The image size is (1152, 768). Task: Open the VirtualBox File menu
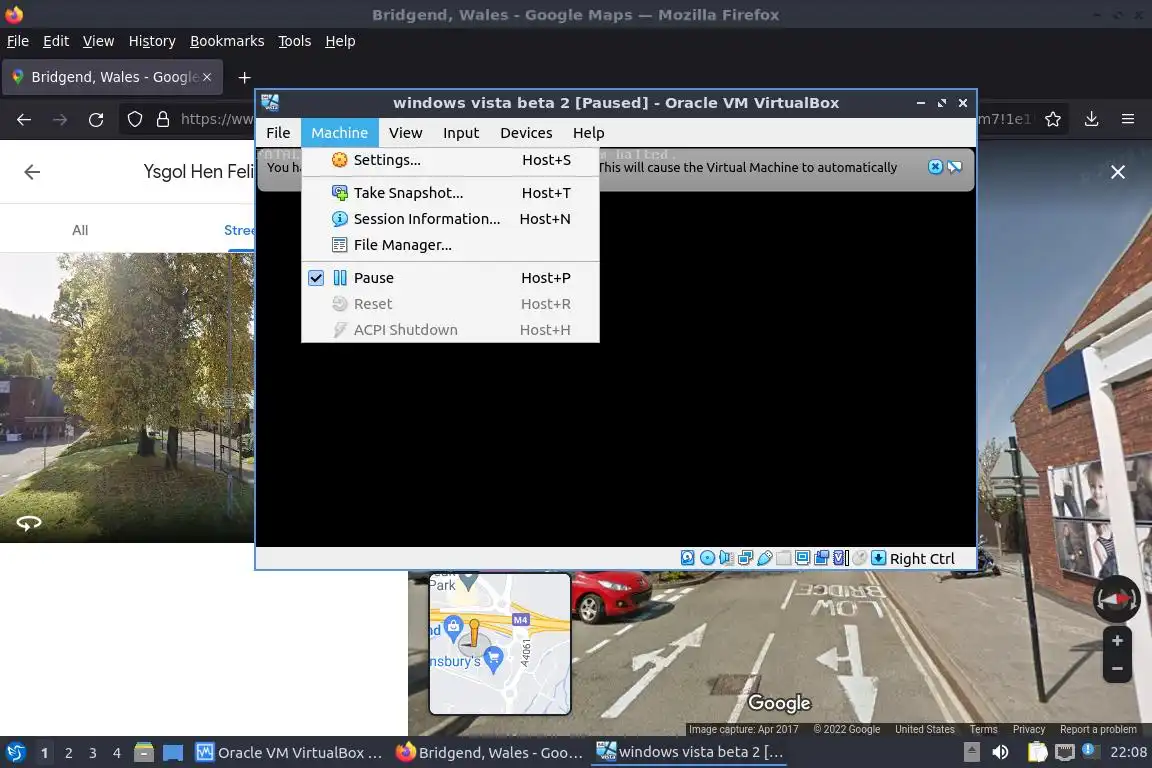tap(278, 133)
